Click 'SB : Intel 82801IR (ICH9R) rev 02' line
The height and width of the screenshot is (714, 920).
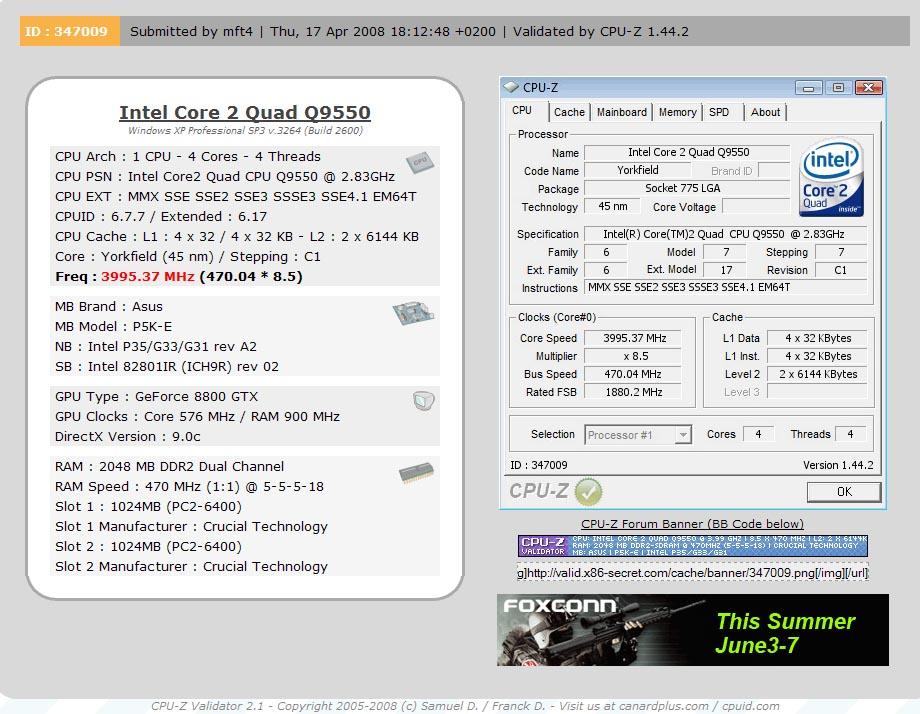(x=167, y=367)
